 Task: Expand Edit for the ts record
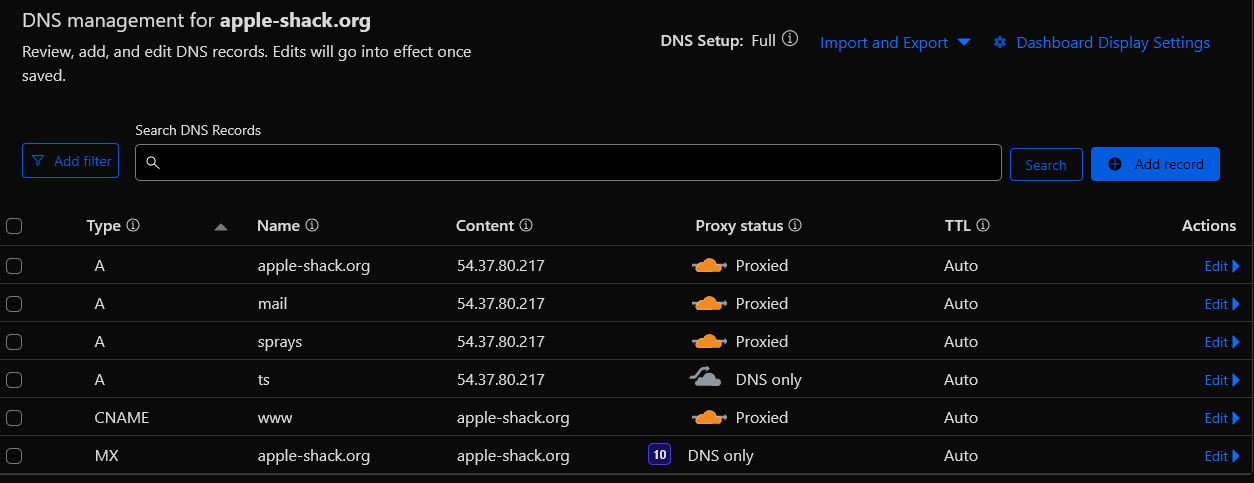(1222, 380)
